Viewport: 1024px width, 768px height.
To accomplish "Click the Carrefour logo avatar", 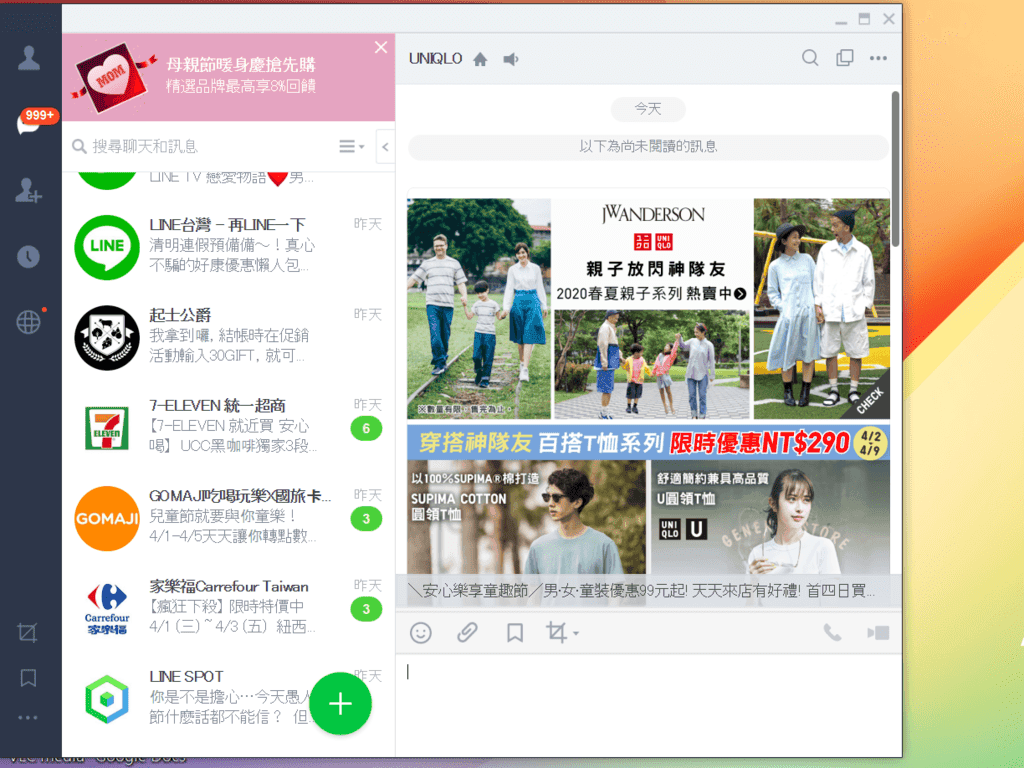I will pos(107,608).
